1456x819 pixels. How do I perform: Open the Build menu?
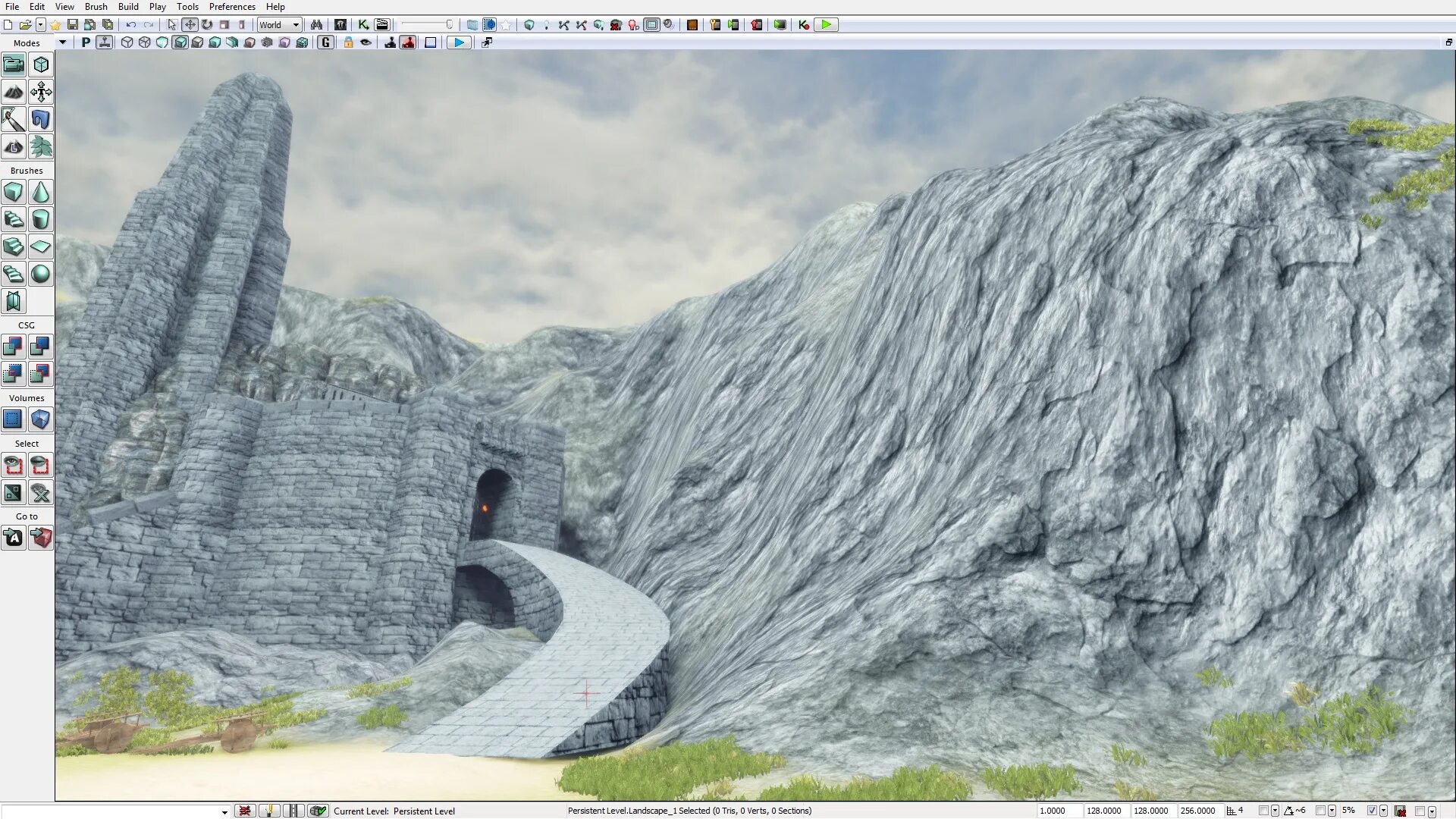coord(128,7)
